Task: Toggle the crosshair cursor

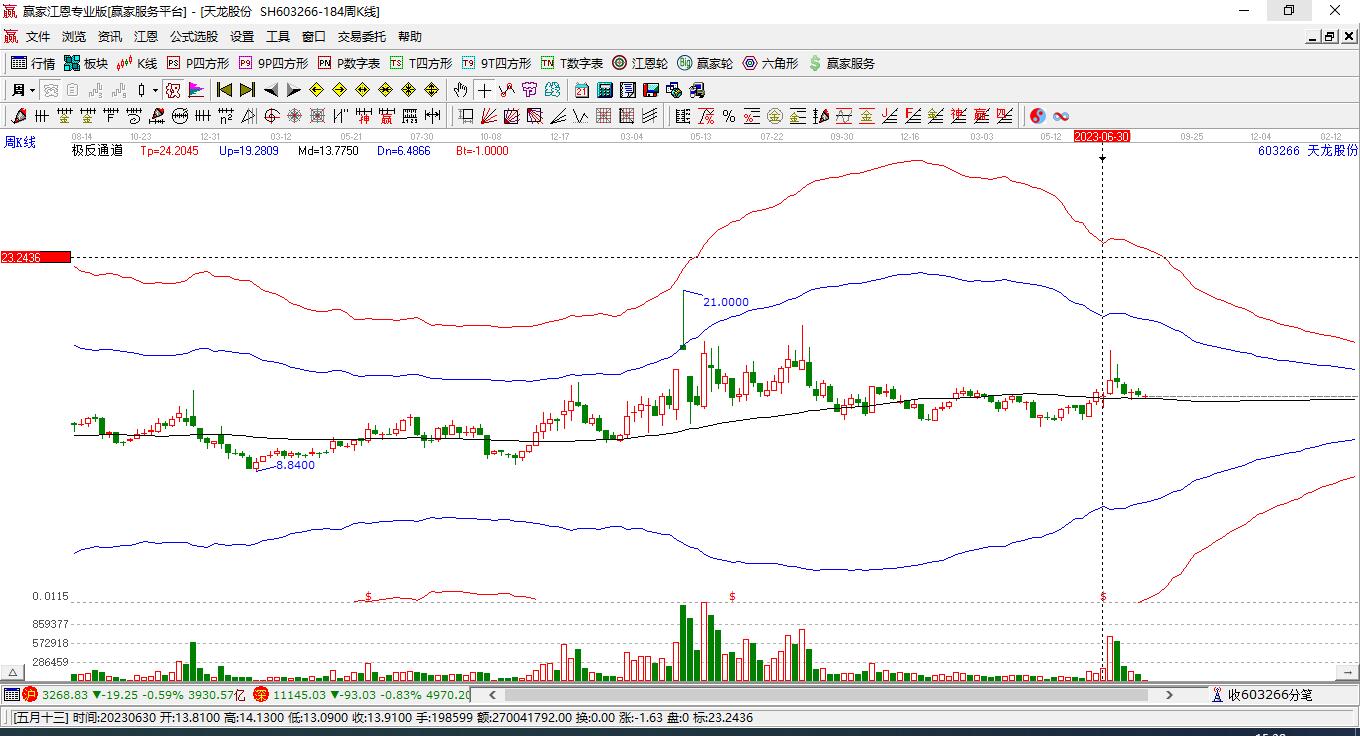Action: [484, 90]
